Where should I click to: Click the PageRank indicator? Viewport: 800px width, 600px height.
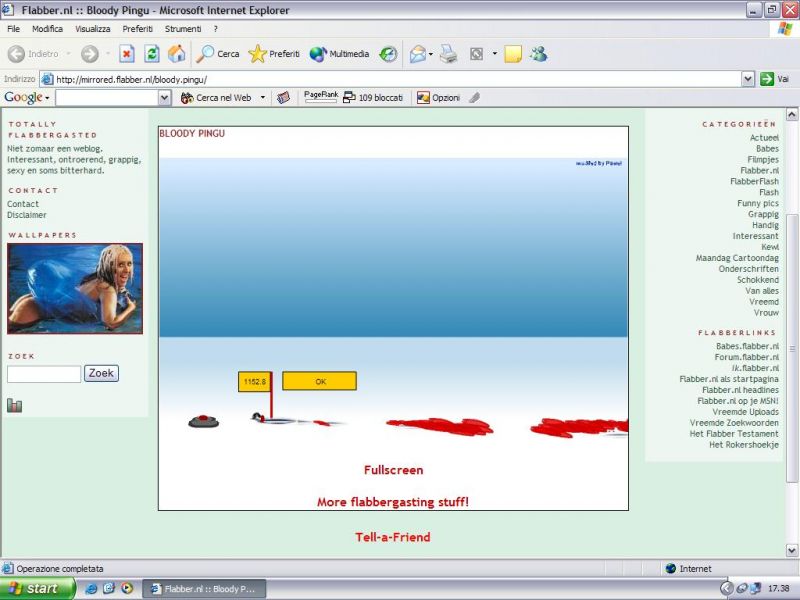321,97
